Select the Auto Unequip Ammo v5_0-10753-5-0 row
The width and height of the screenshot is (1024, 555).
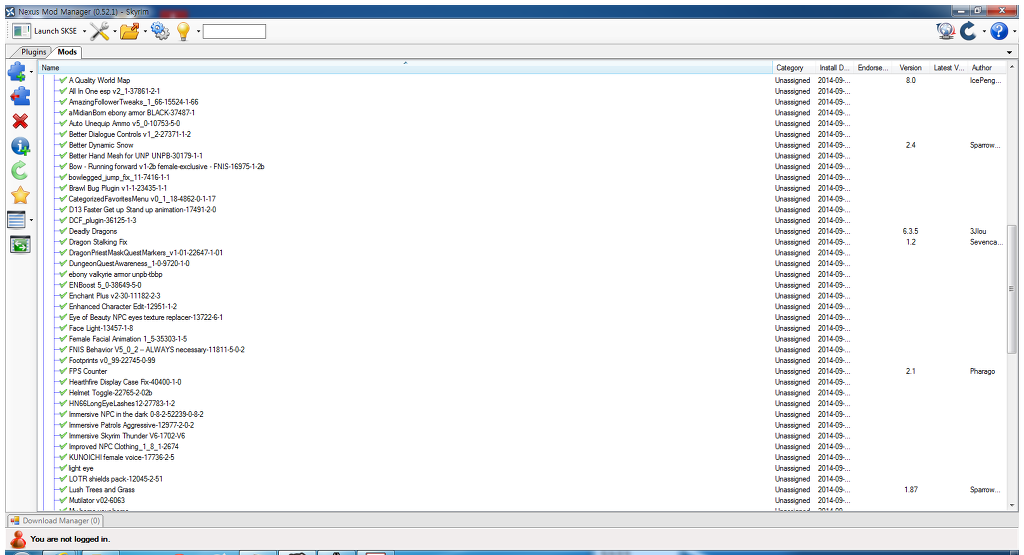click(x=125, y=123)
